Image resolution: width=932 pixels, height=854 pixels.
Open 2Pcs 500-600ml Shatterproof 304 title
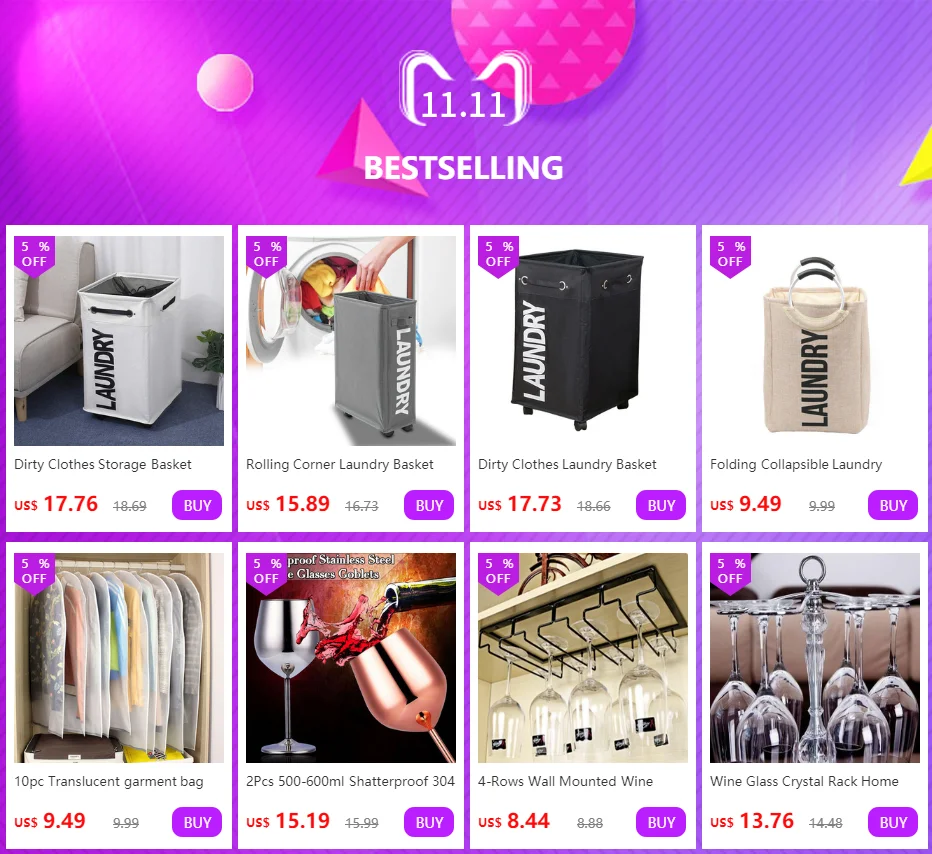click(350, 781)
